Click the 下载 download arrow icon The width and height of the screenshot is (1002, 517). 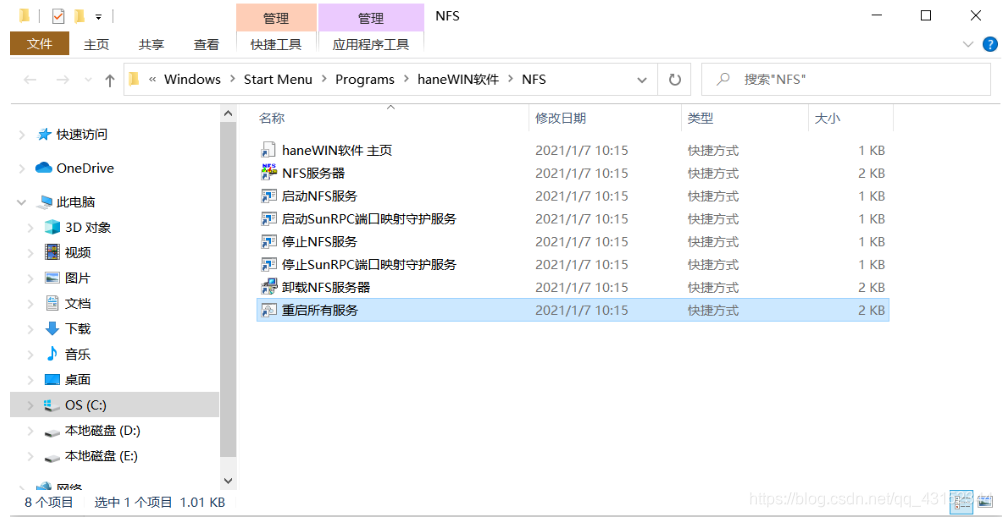click(x=52, y=328)
